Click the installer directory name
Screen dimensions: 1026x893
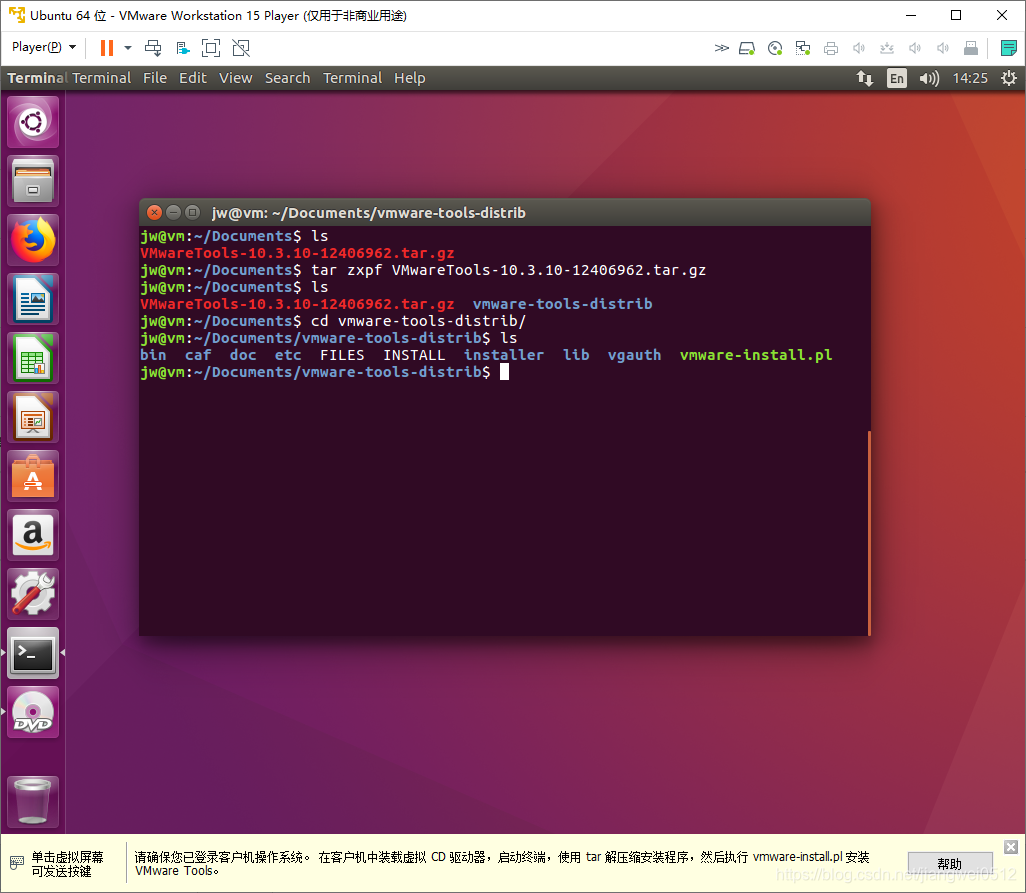pos(504,355)
